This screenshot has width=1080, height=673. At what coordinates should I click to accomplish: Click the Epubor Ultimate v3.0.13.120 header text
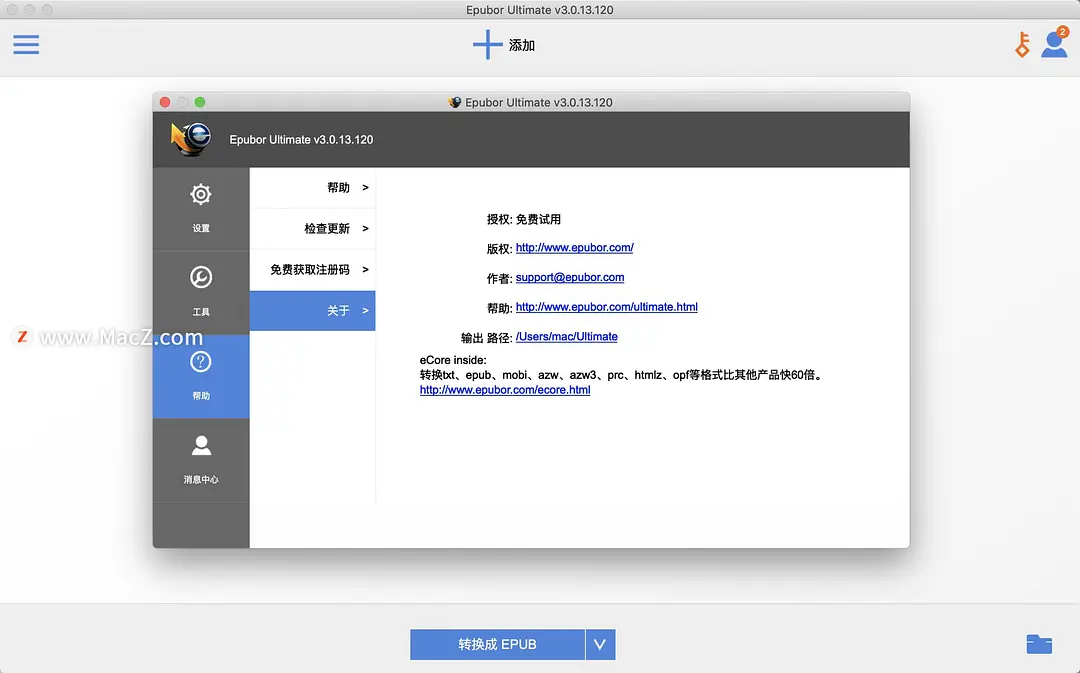tap(301, 140)
